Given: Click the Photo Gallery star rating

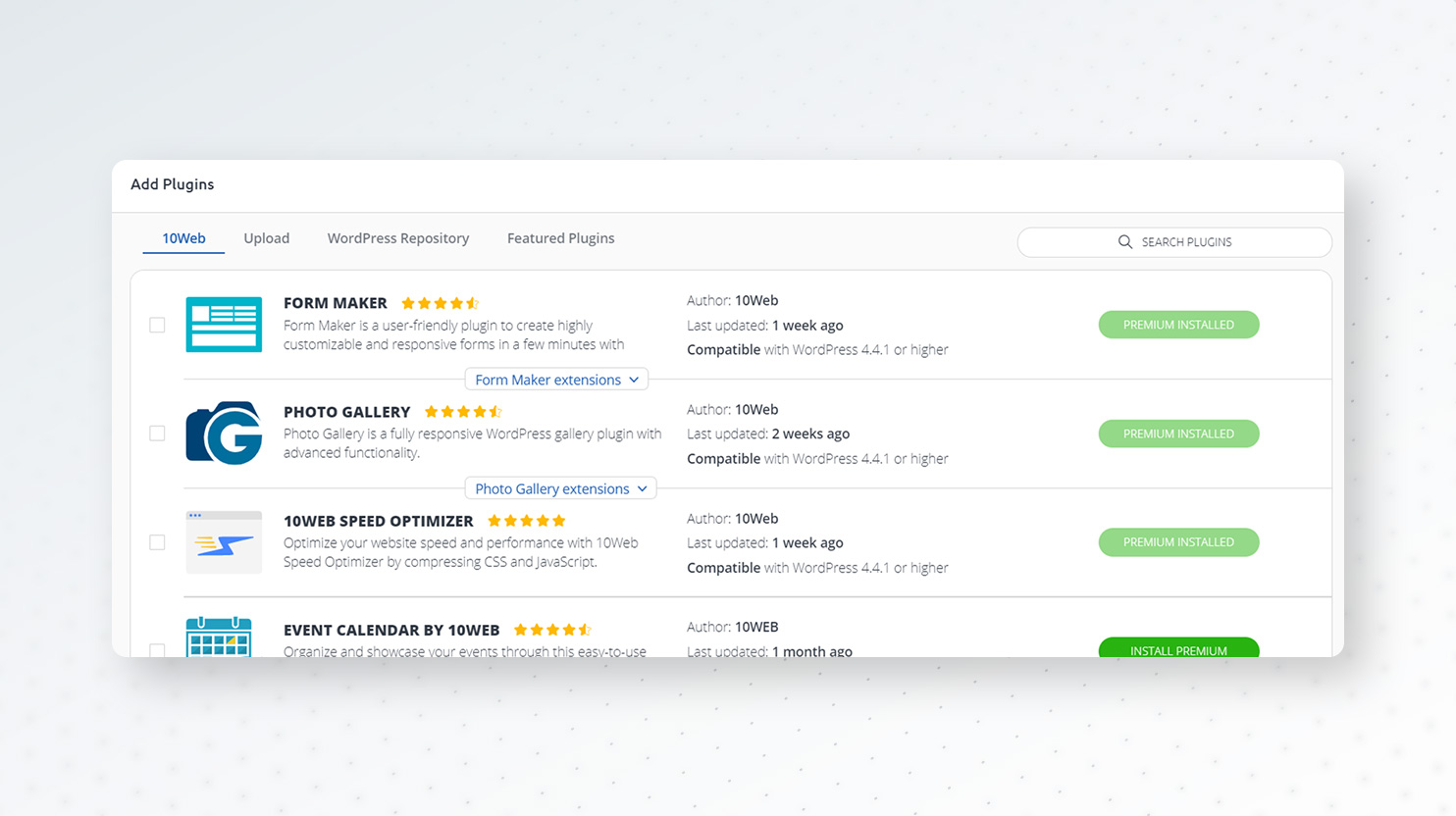Looking at the screenshot, I should point(463,412).
